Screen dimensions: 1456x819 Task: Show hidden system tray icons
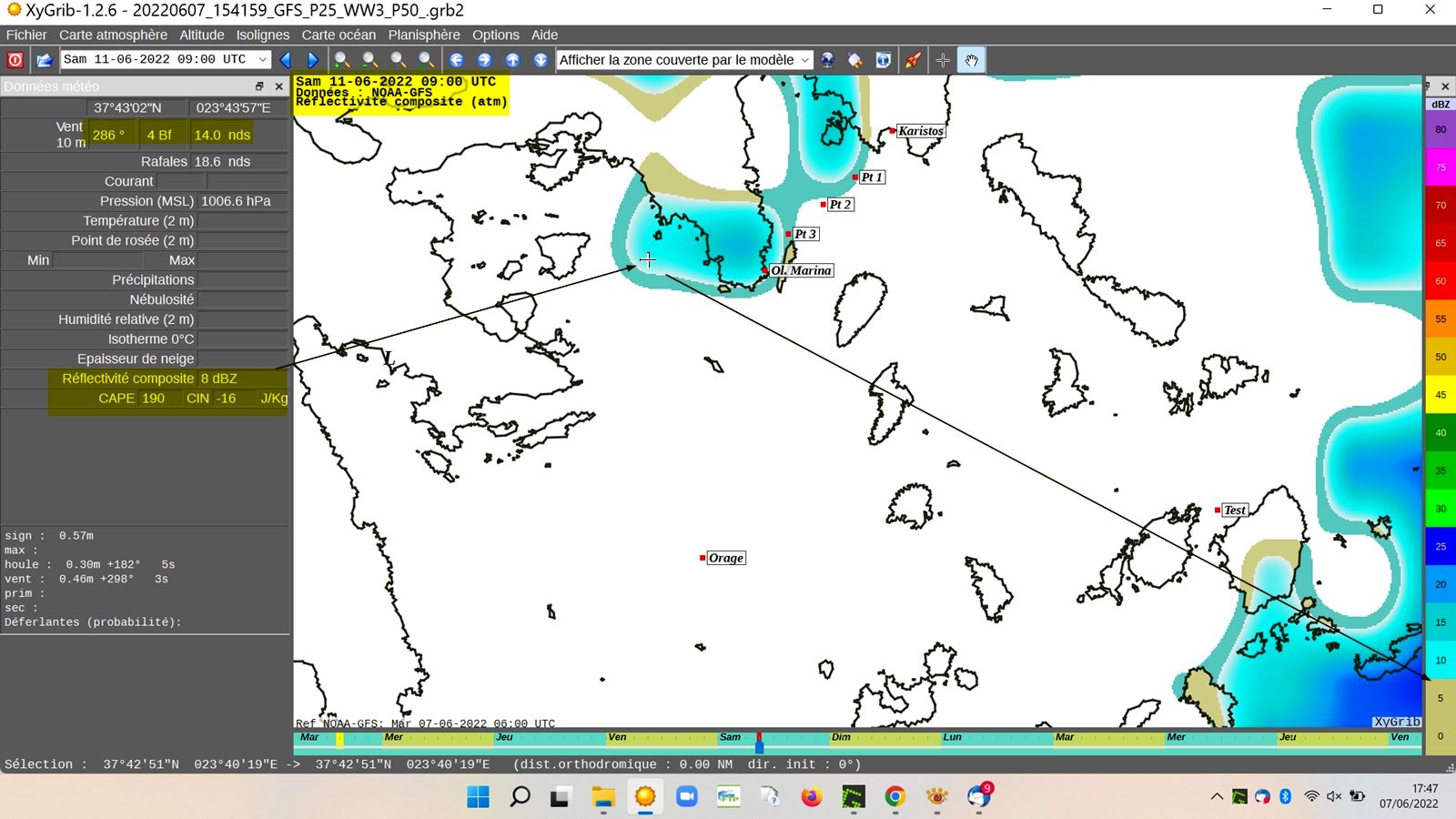click(x=1217, y=797)
